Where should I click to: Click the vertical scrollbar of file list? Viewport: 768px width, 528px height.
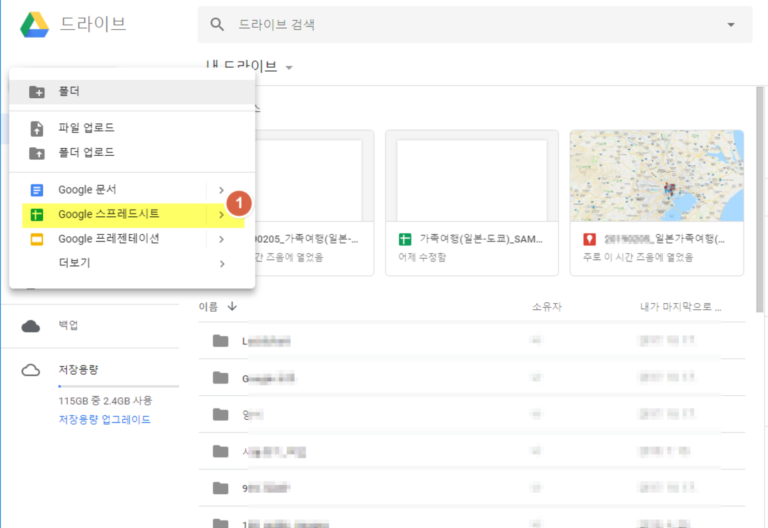tap(760, 199)
